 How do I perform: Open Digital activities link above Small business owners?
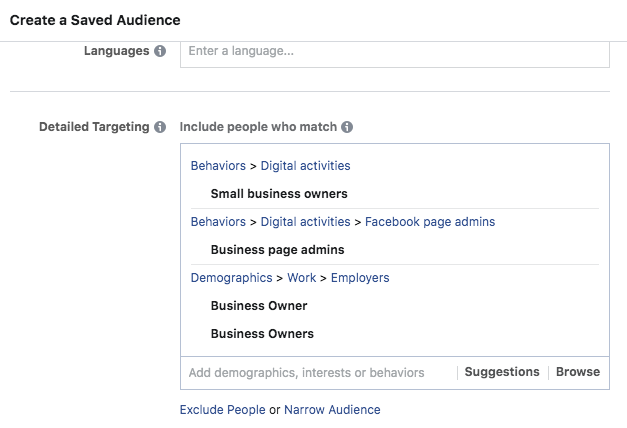click(306, 165)
